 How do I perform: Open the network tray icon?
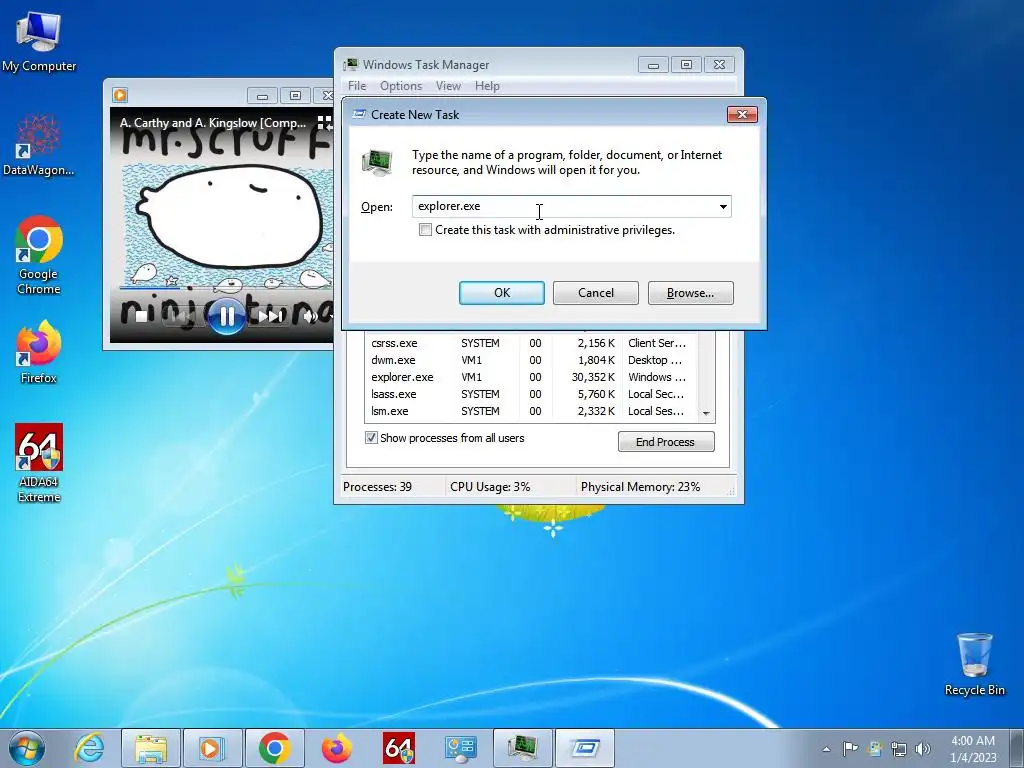point(899,748)
